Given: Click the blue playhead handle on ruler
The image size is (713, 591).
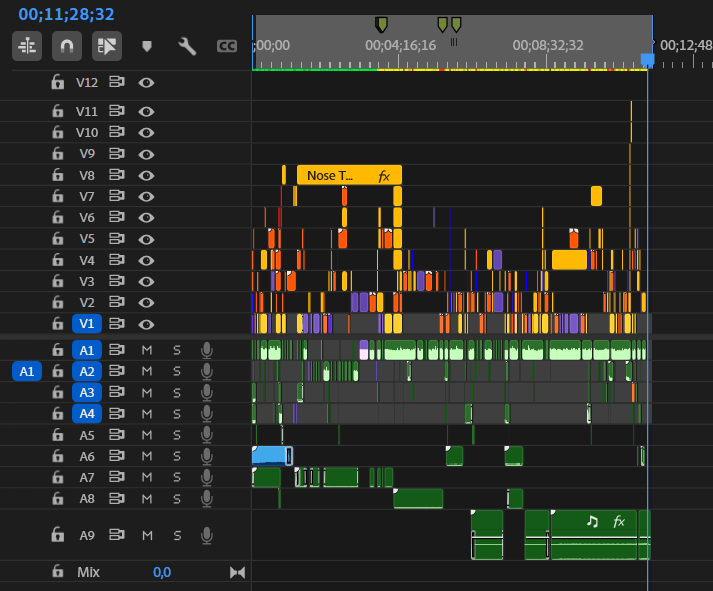Looking at the screenshot, I should pyautogui.click(x=648, y=60).
